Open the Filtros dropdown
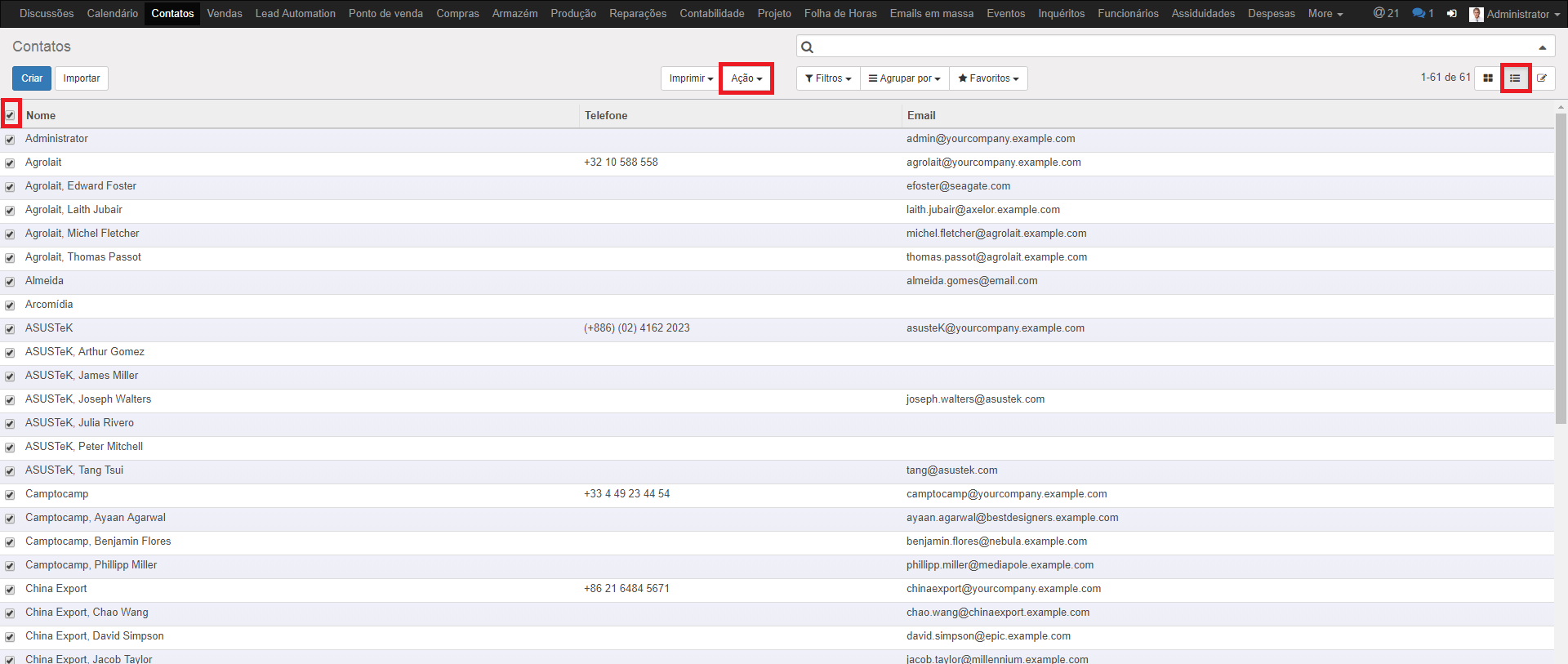1568x664 pixels. coord(828,78)
